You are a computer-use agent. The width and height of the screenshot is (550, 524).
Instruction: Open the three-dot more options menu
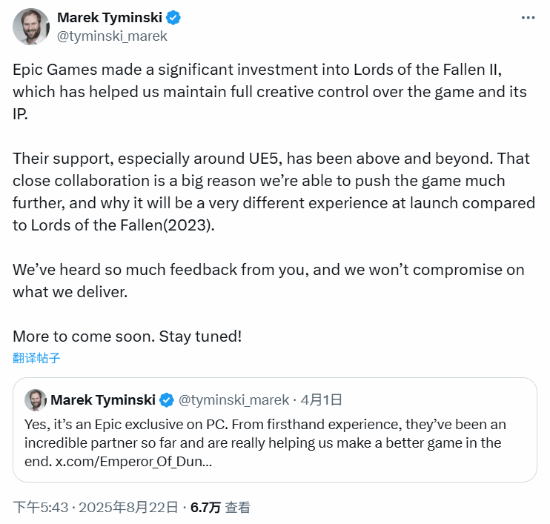click(528, 18)
